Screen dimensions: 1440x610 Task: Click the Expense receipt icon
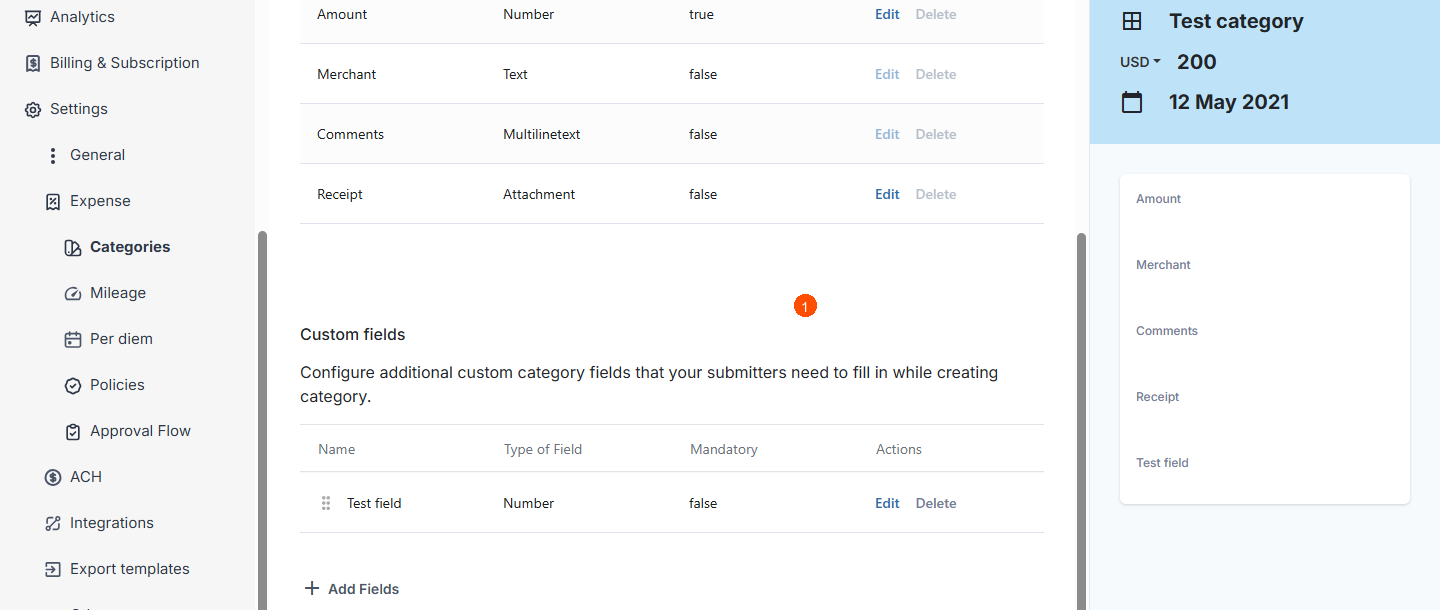point(53,201)
